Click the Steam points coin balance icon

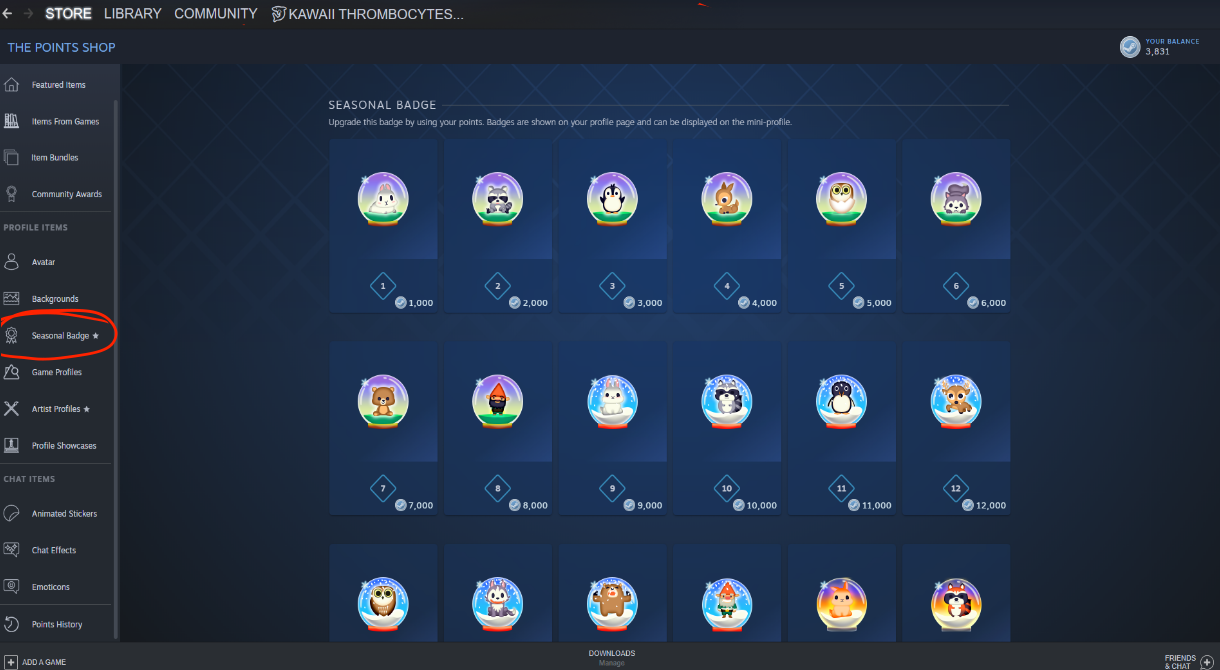[x=1130, y=46]
